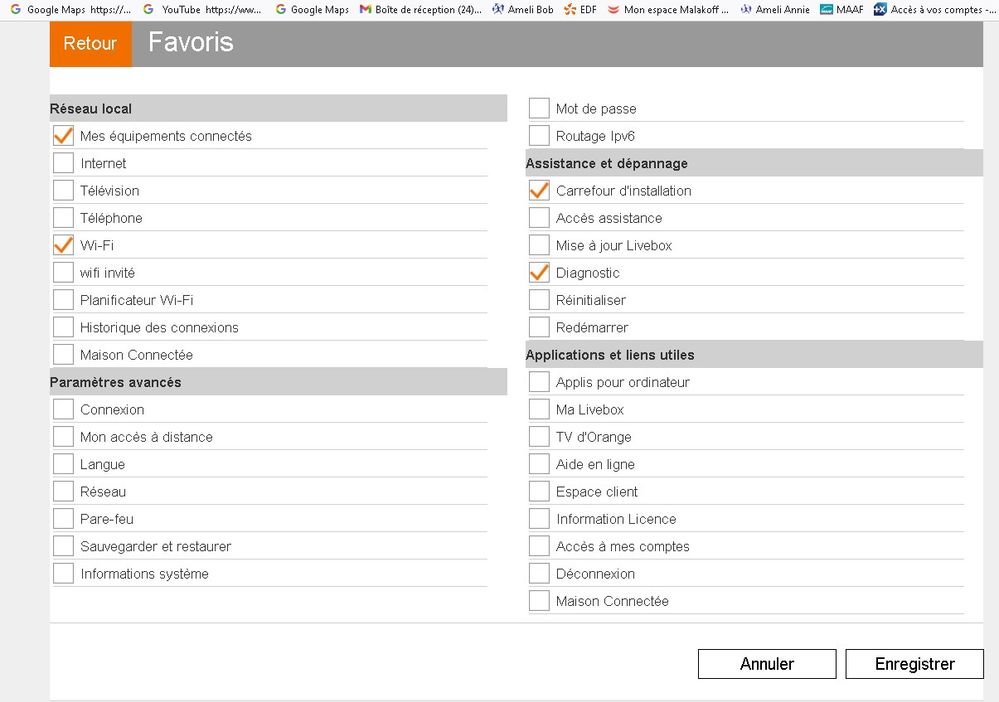
Task: Save favorites with Enregistrer button
Action: (914, 664)
